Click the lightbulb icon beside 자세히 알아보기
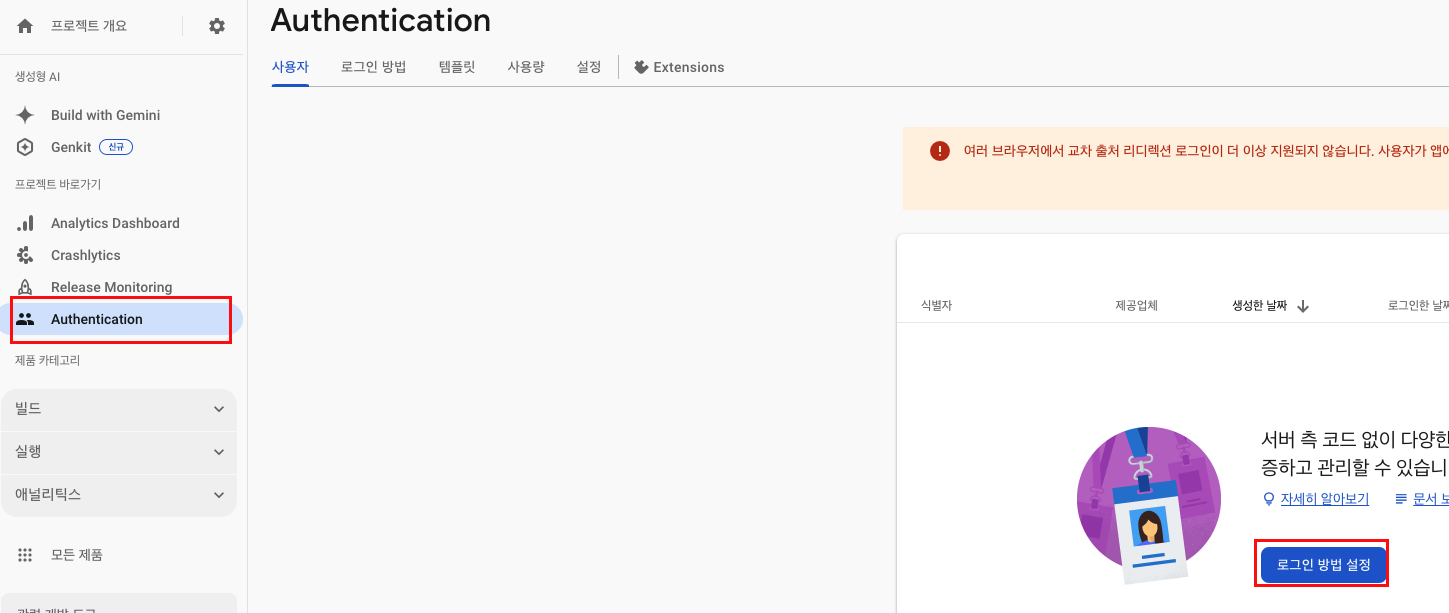This screenshot has height=613, width=1449. (1269, 499)
